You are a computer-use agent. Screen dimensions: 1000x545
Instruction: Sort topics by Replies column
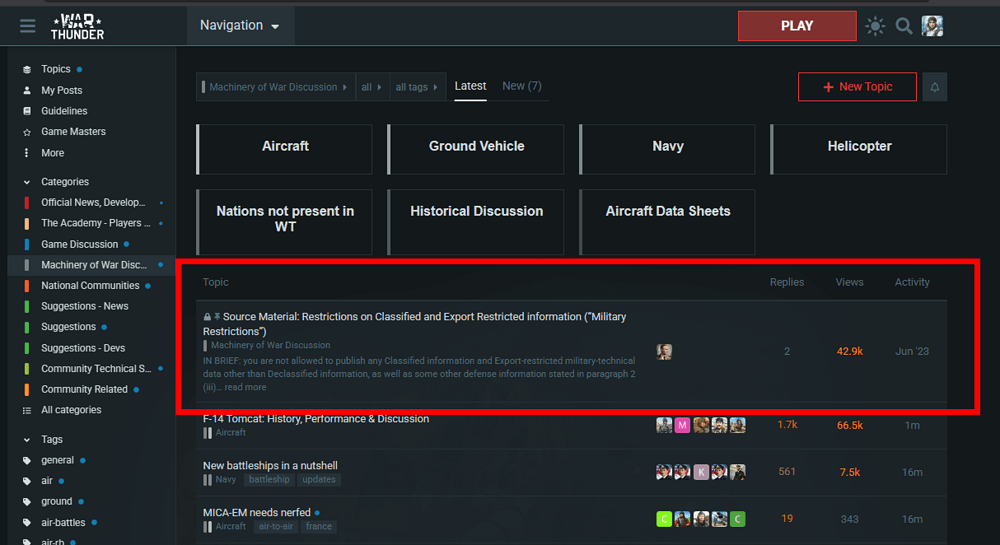[x=786, y=282]
